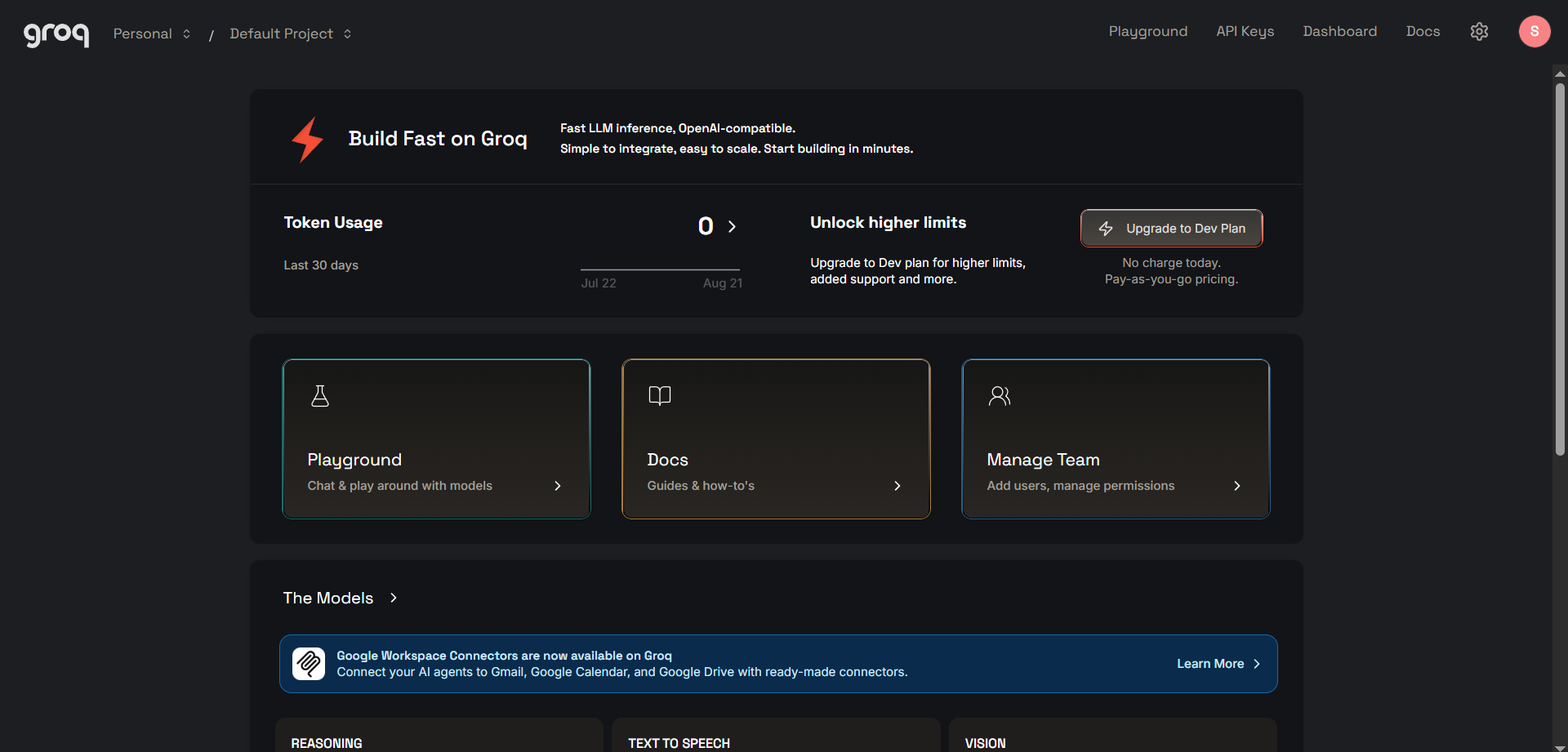Click the arrow on Manage Team card

(x=1237, y=486)
